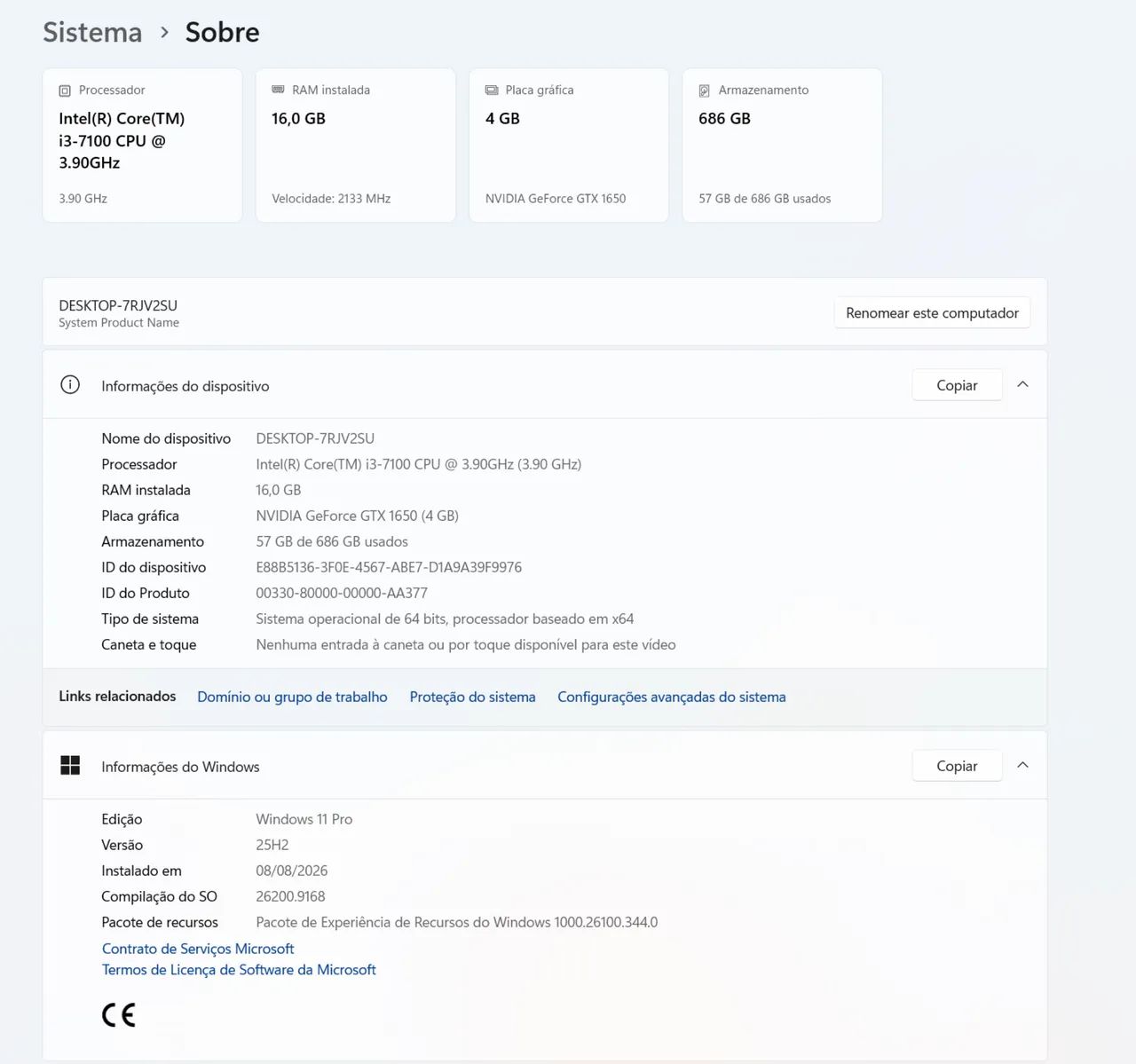Click the OS build value 26200.9168
Image resolution: width=1136 pixels, height=1064 pixels.
pyautogui.click(x=290, y=896)
